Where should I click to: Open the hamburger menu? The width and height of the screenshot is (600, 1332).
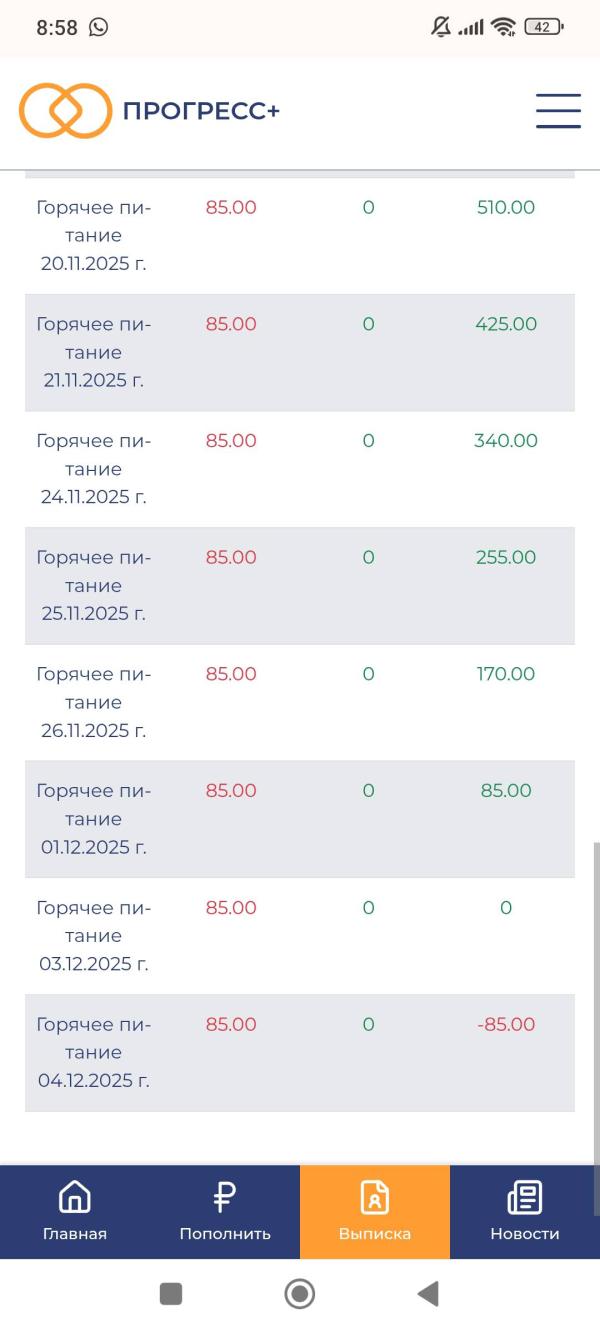click(558, 110)
